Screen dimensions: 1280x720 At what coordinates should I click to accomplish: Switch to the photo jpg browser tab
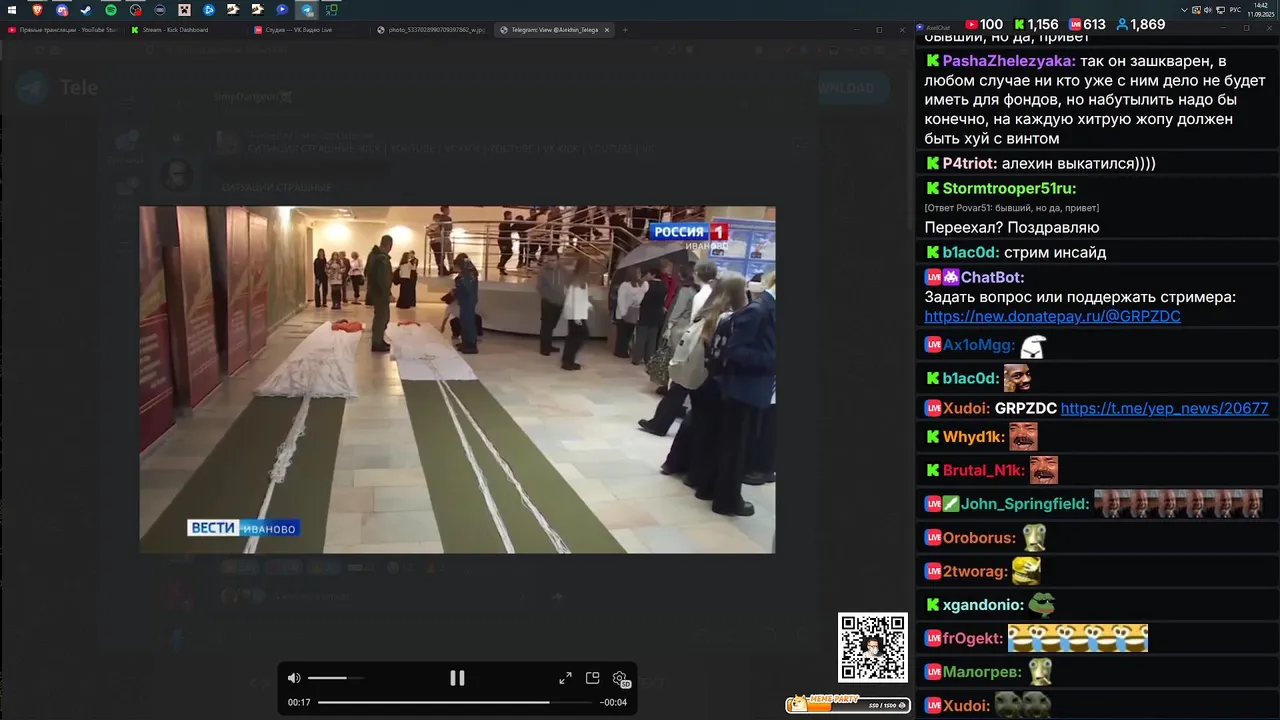click(x=432, y=30)
